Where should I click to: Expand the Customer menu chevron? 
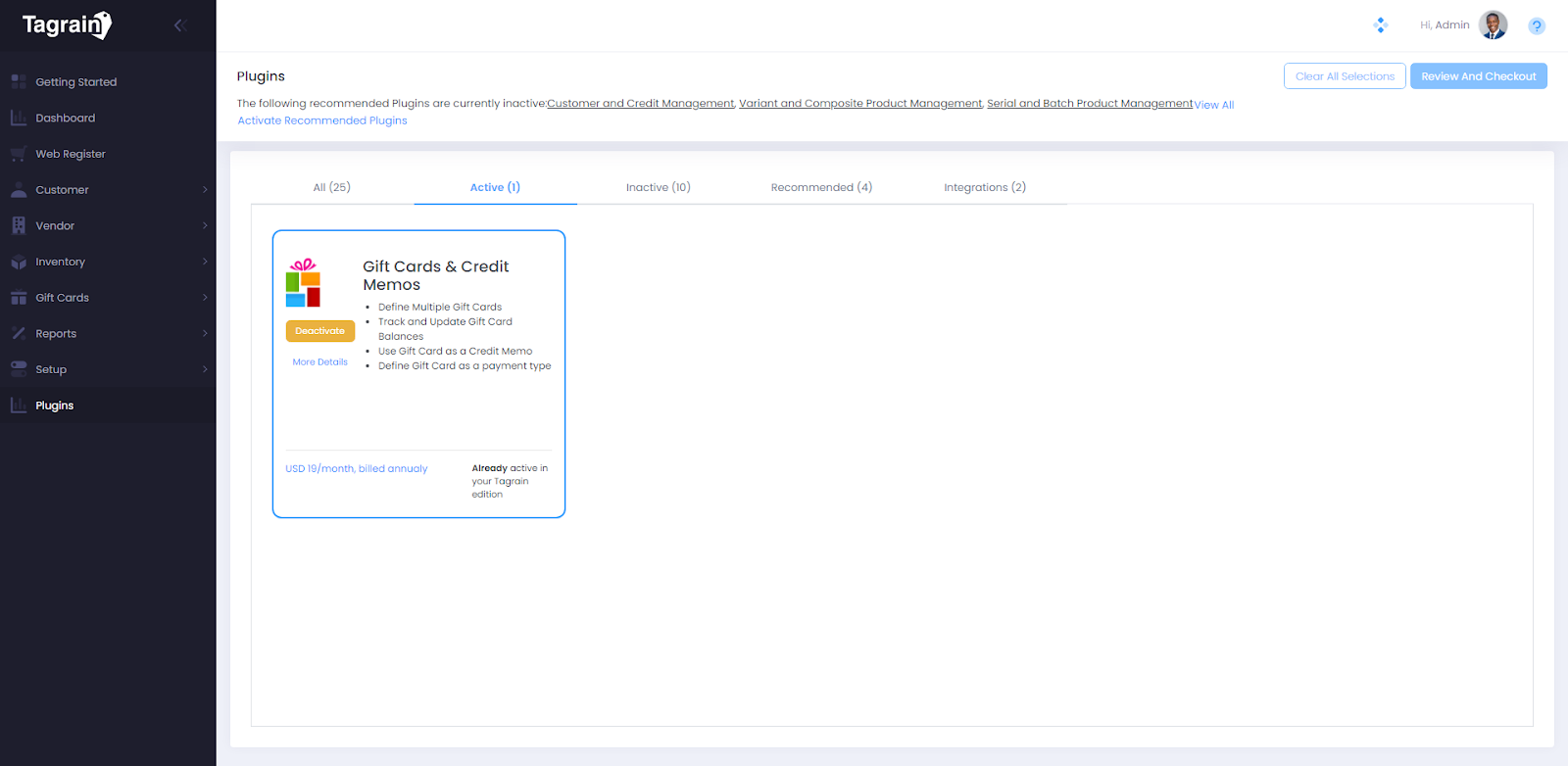click(205, 190)
